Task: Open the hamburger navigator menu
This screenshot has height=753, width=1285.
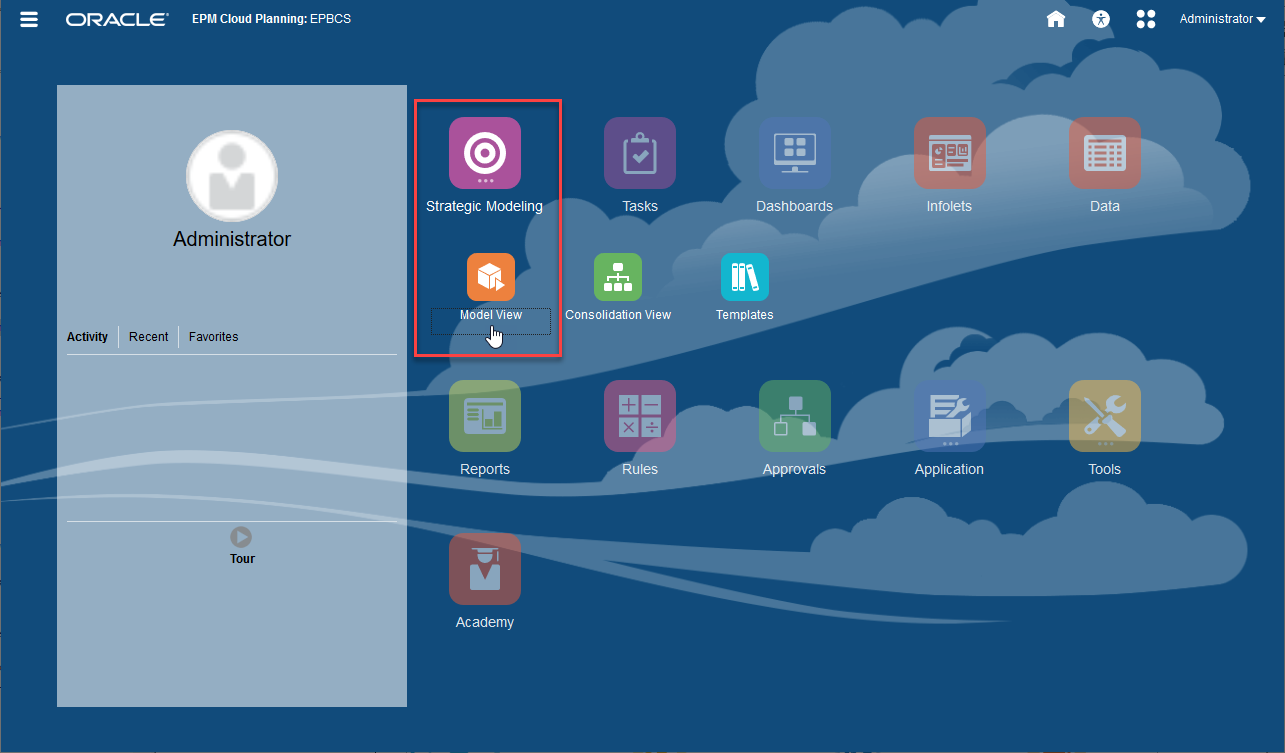Action: pos(29,19)
